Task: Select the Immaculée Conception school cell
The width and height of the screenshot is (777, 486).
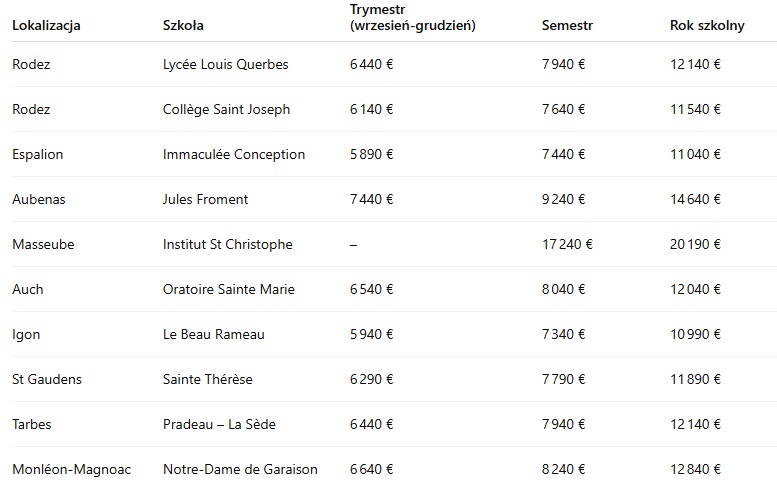Action: 234,155
